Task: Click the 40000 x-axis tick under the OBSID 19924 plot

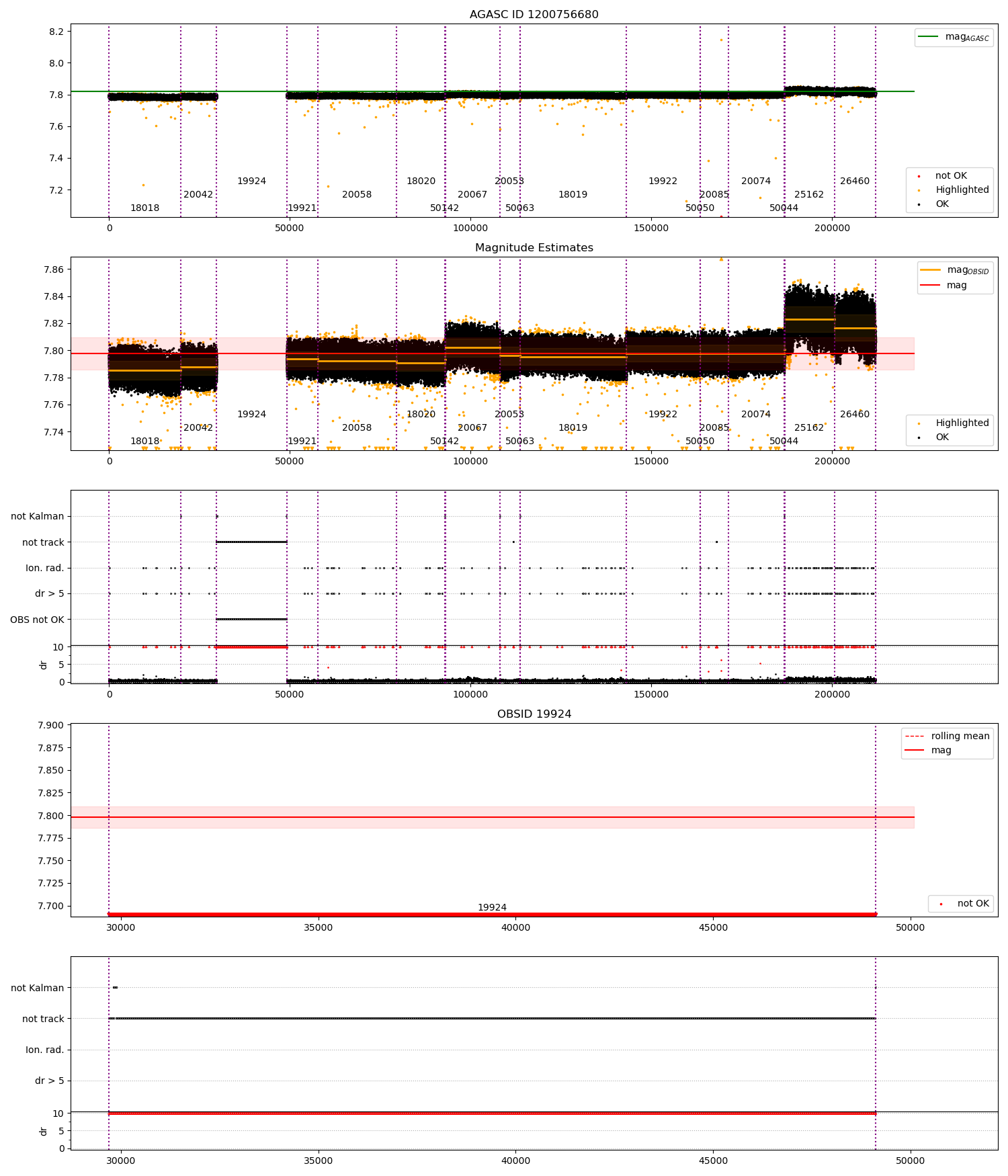Action: point(515,928)
